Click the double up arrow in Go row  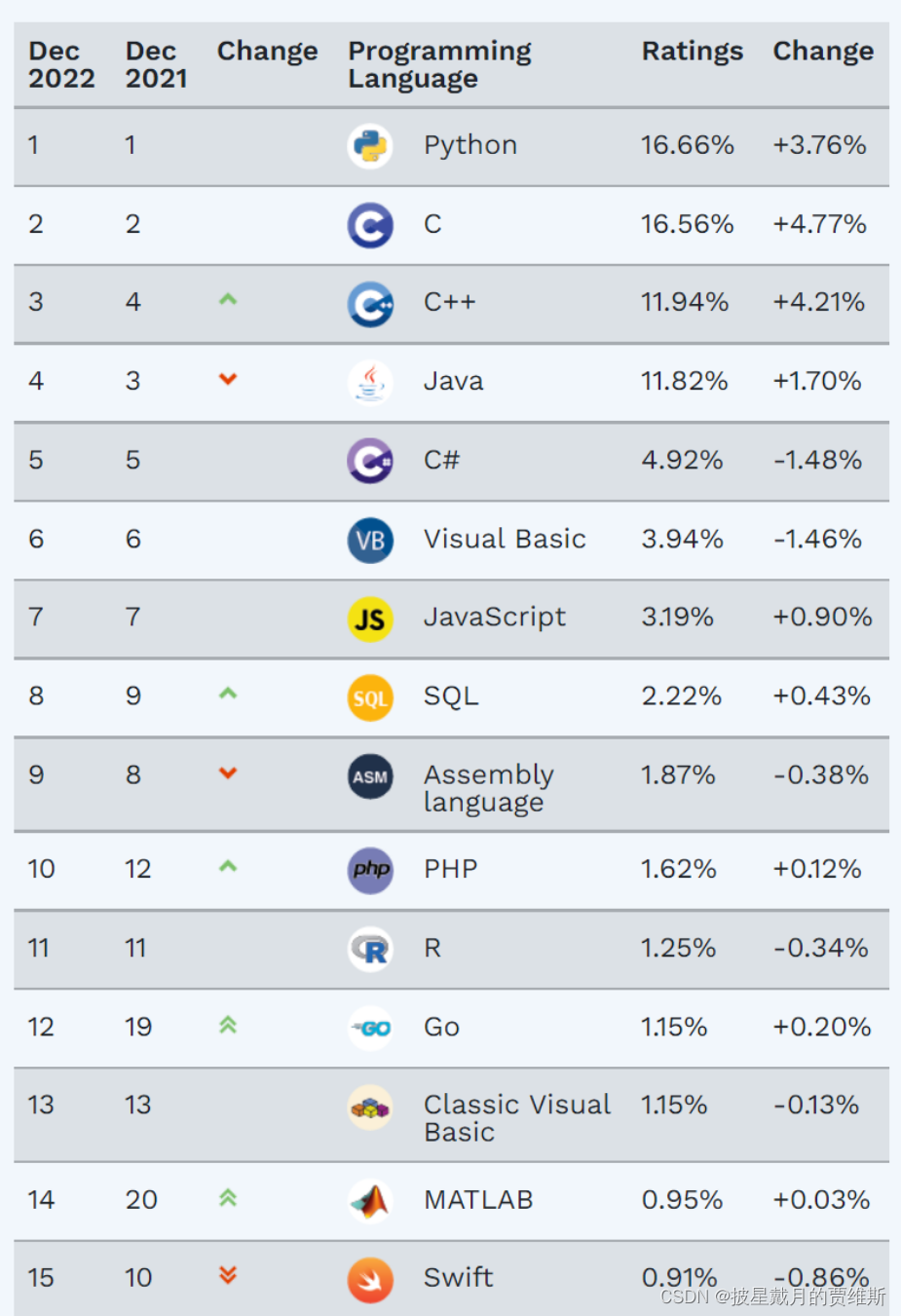pyautogui.click(x=228, y=1025)
